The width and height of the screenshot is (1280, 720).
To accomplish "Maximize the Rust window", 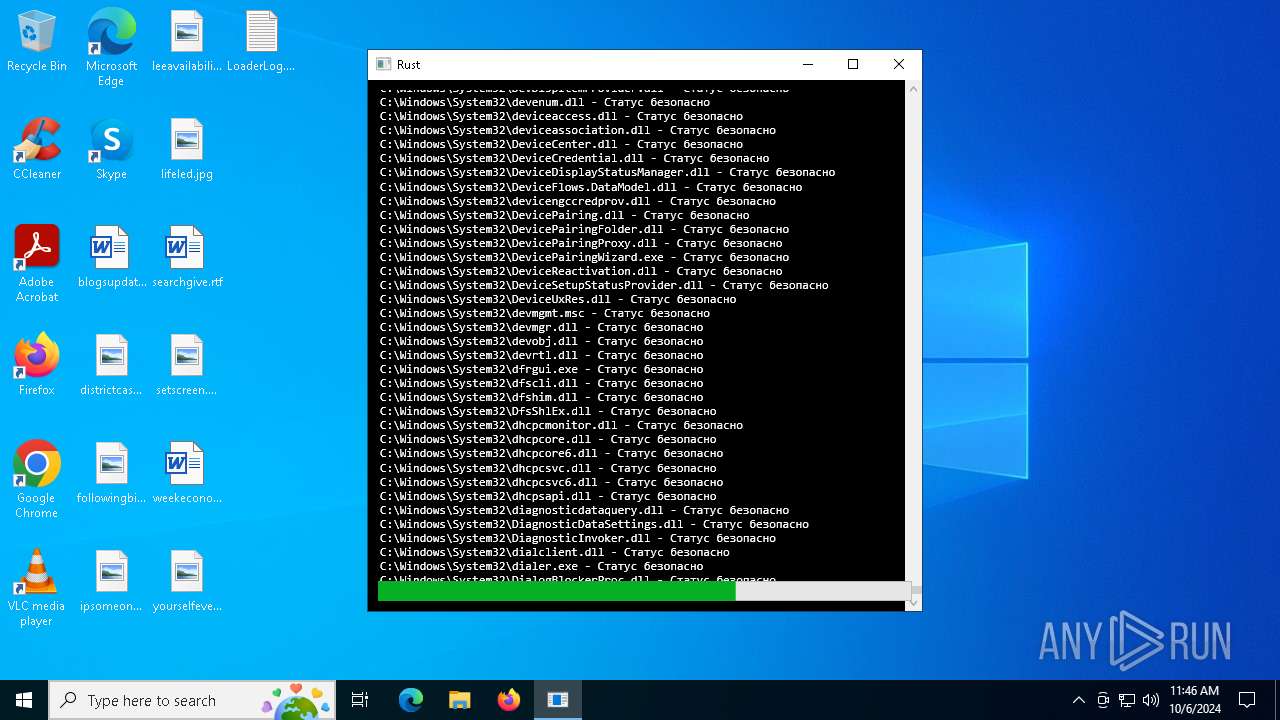I will coord(853,64).
